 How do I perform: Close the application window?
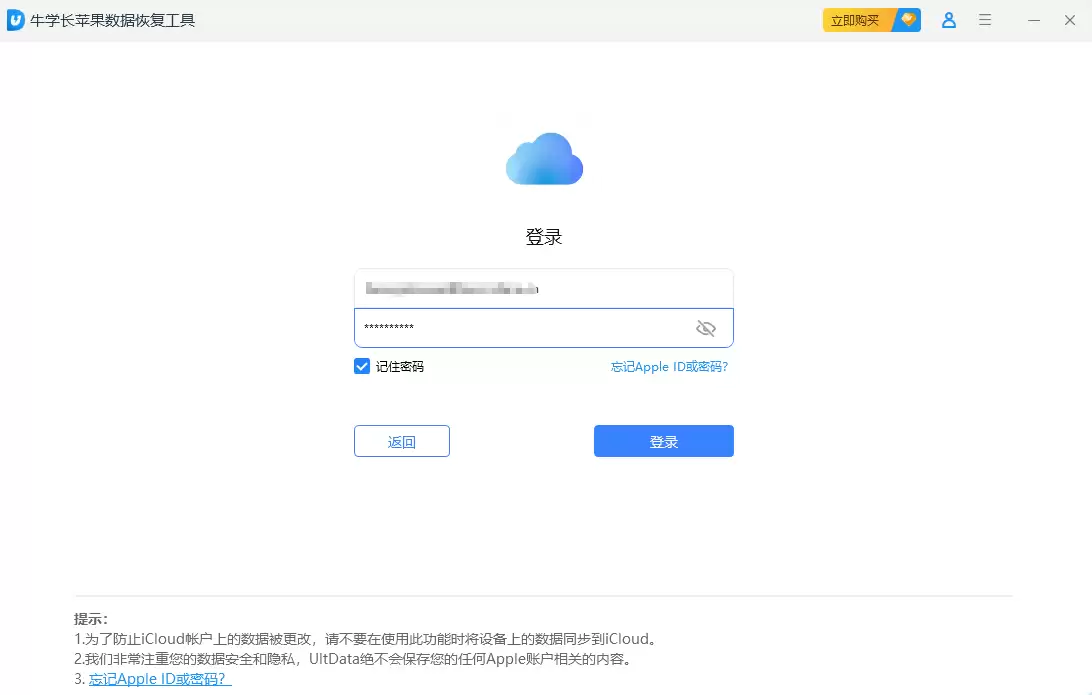pos(1070,20)
